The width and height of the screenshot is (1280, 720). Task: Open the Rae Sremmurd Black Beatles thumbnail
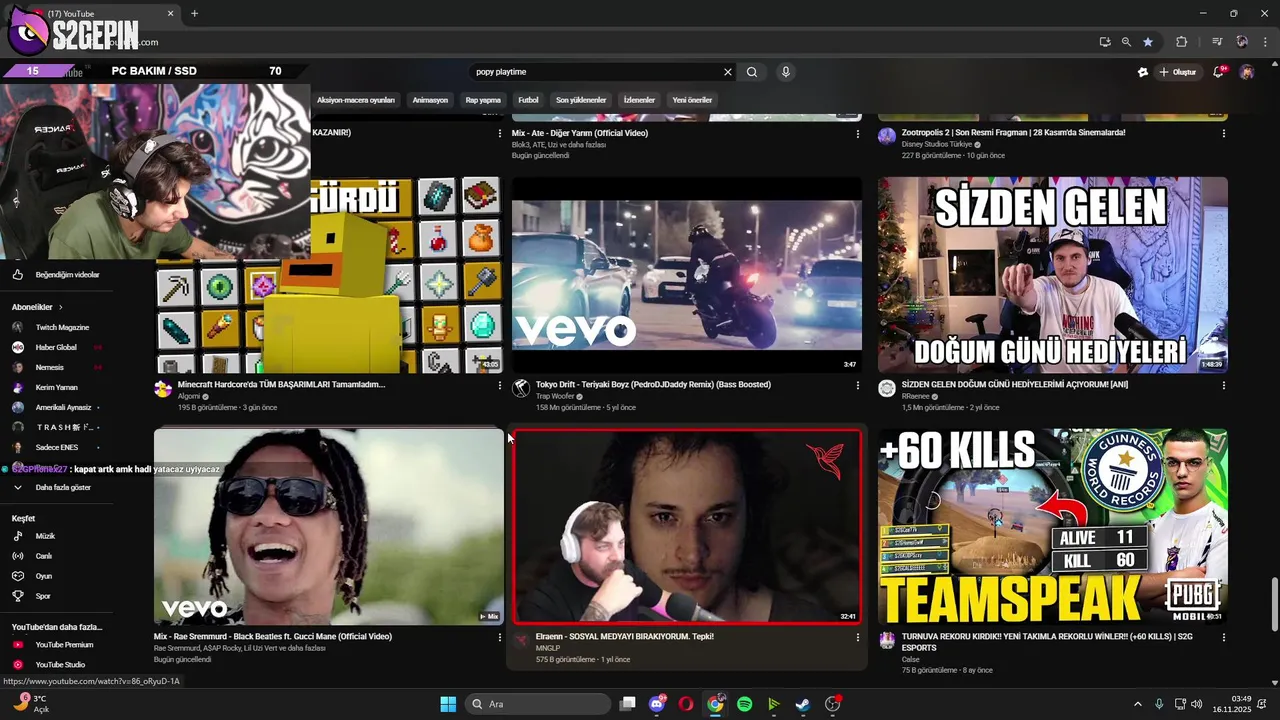click(328, 527)
